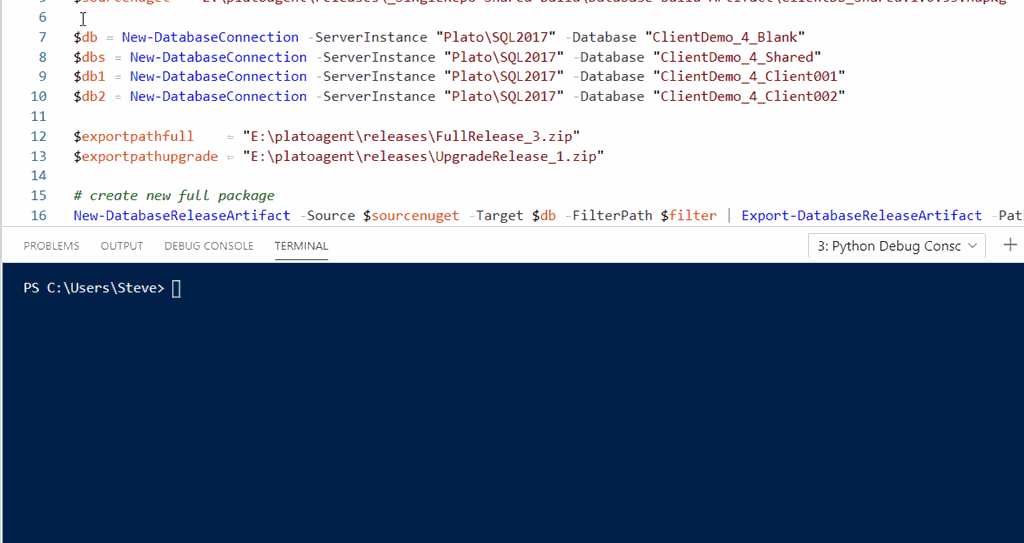Activate the TERMINAL tab

point(301,246)
